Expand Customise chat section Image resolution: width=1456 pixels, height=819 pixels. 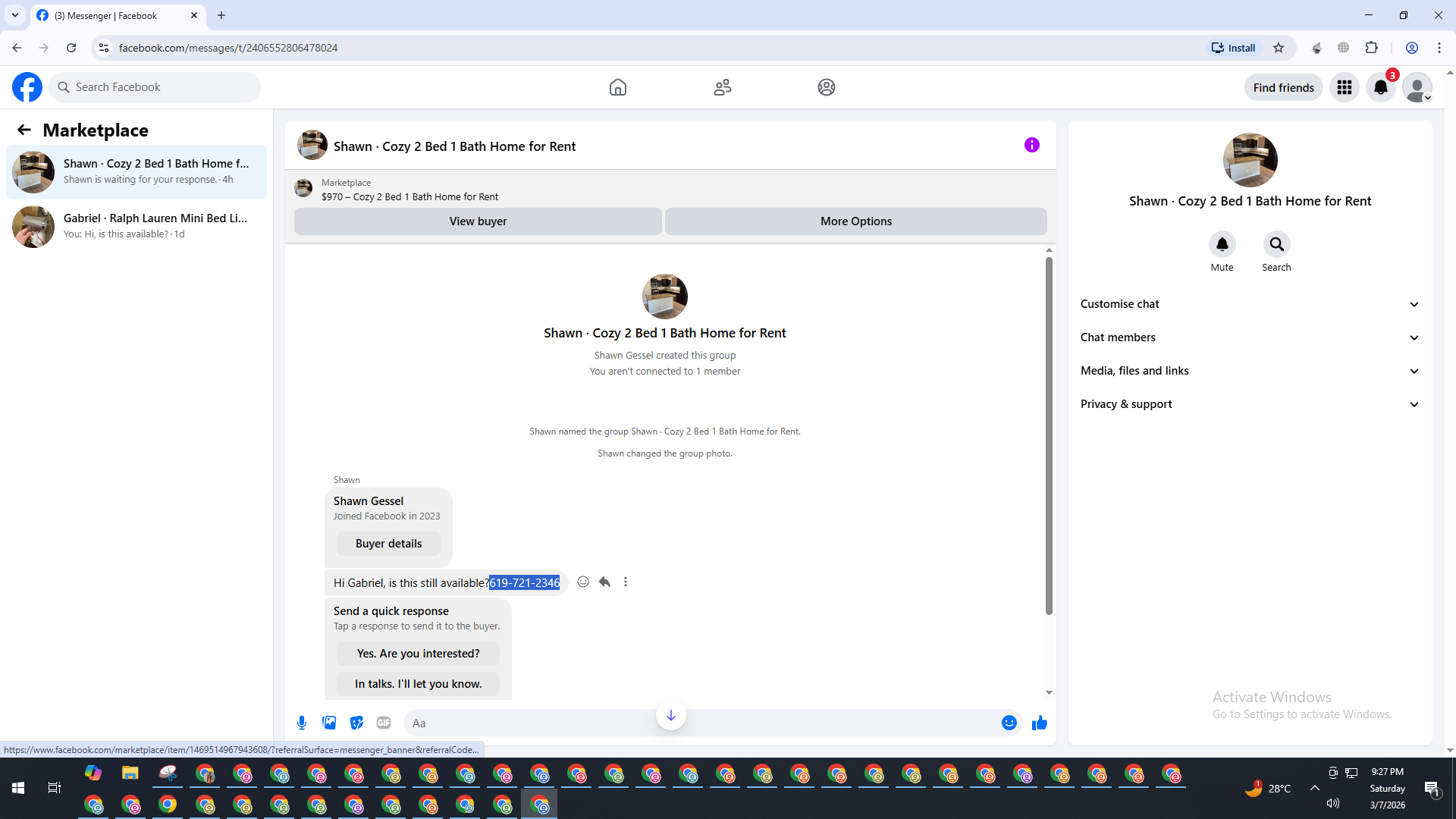pyautogui.click(x=1250, y=304)
